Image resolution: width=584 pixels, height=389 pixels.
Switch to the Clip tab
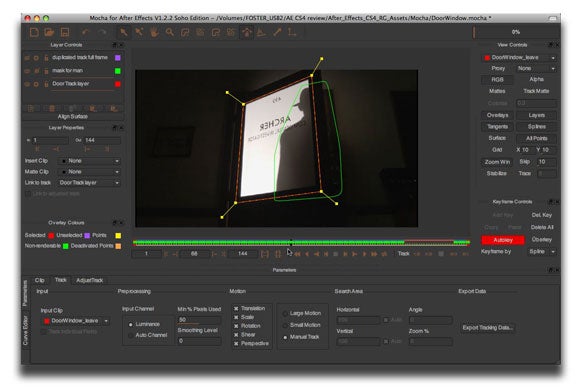(39, 280)
